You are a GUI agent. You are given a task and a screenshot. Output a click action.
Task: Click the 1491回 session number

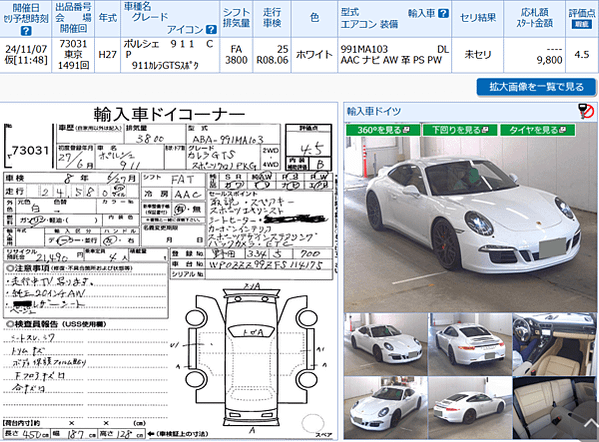pyautogui.click(x=73, y=65)
